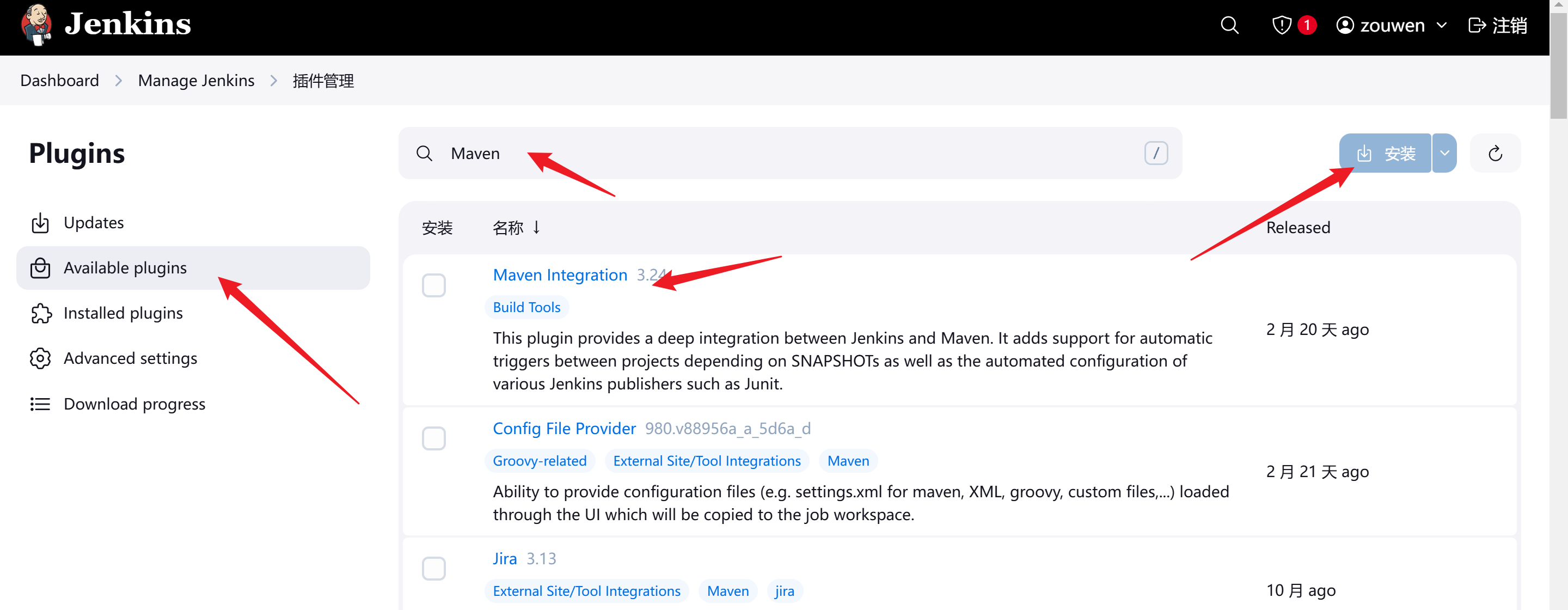Click the '2 月 20 天 ago' release date
The width and height of the screenshot is (1568, 610).
(x=1317, y=330)
